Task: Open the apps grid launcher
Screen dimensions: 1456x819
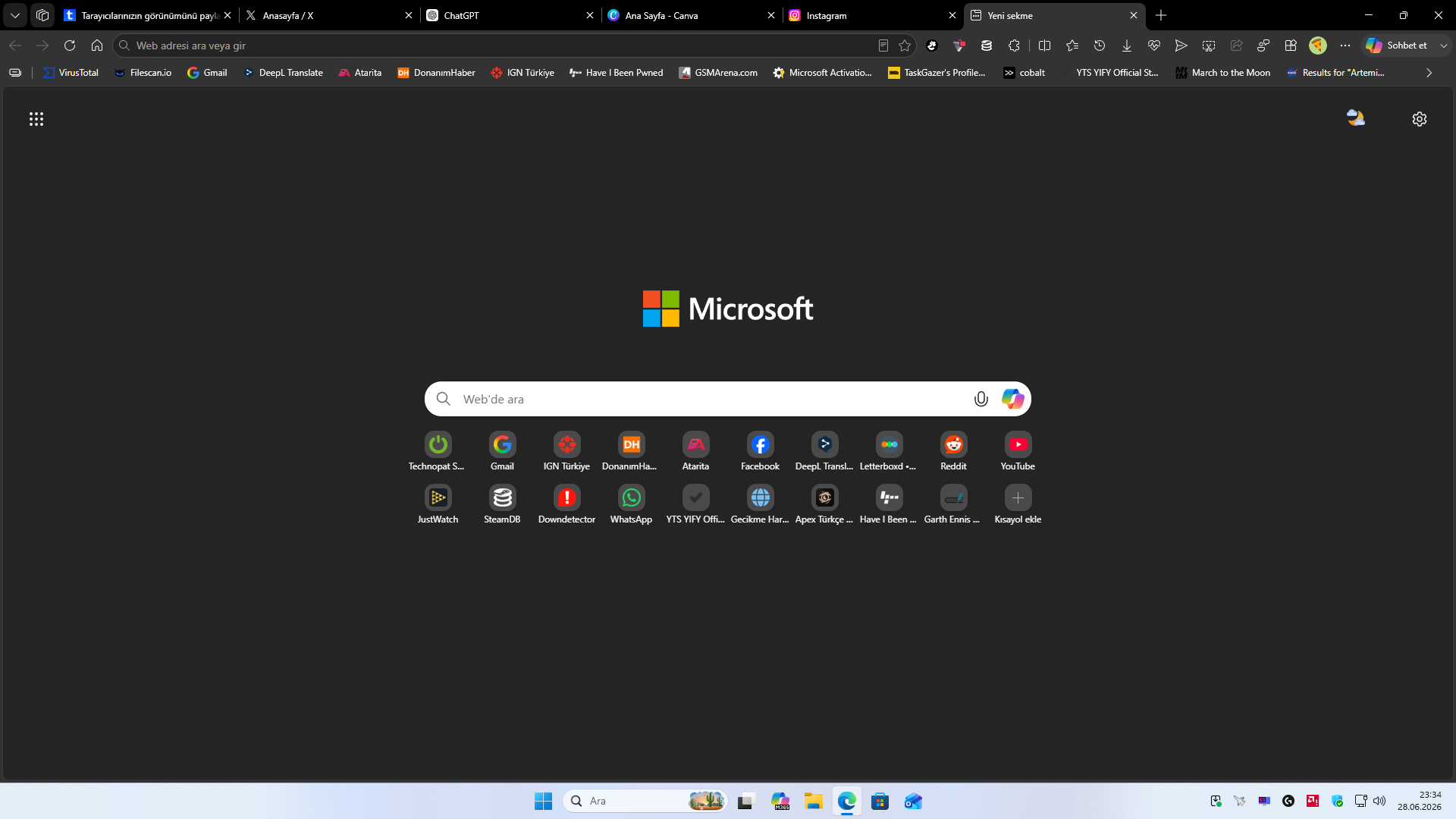Action: click(36, 119)
